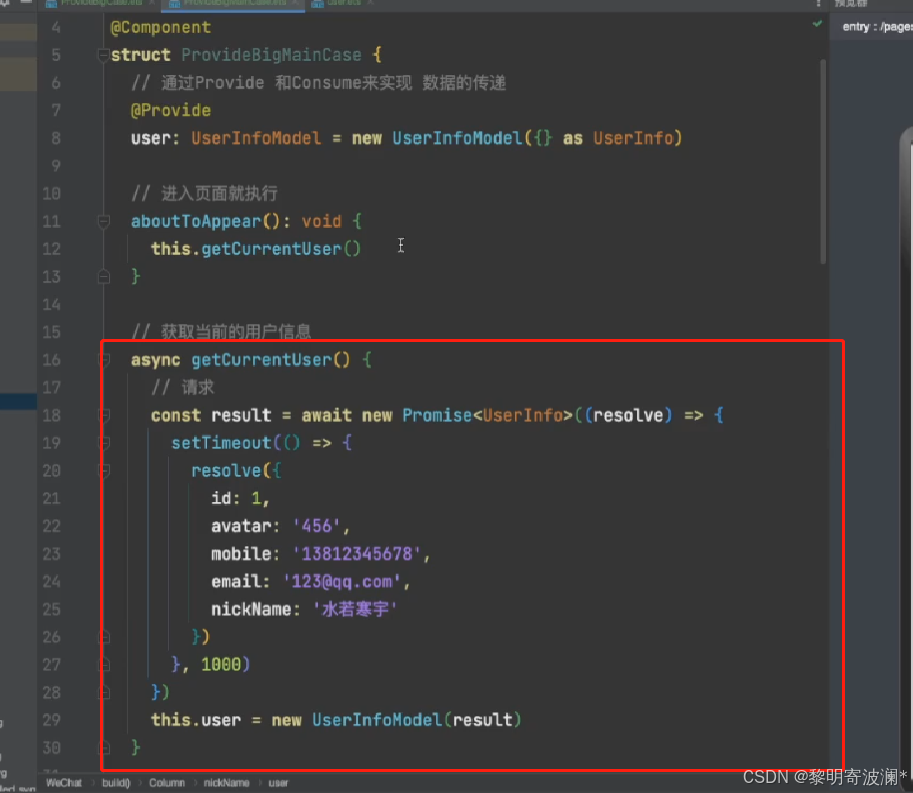Image resolution: width=913 pixels, height=793 pixels.
Task: Click Promise<UserInfo> on line 18
Action: pos(487,415)
